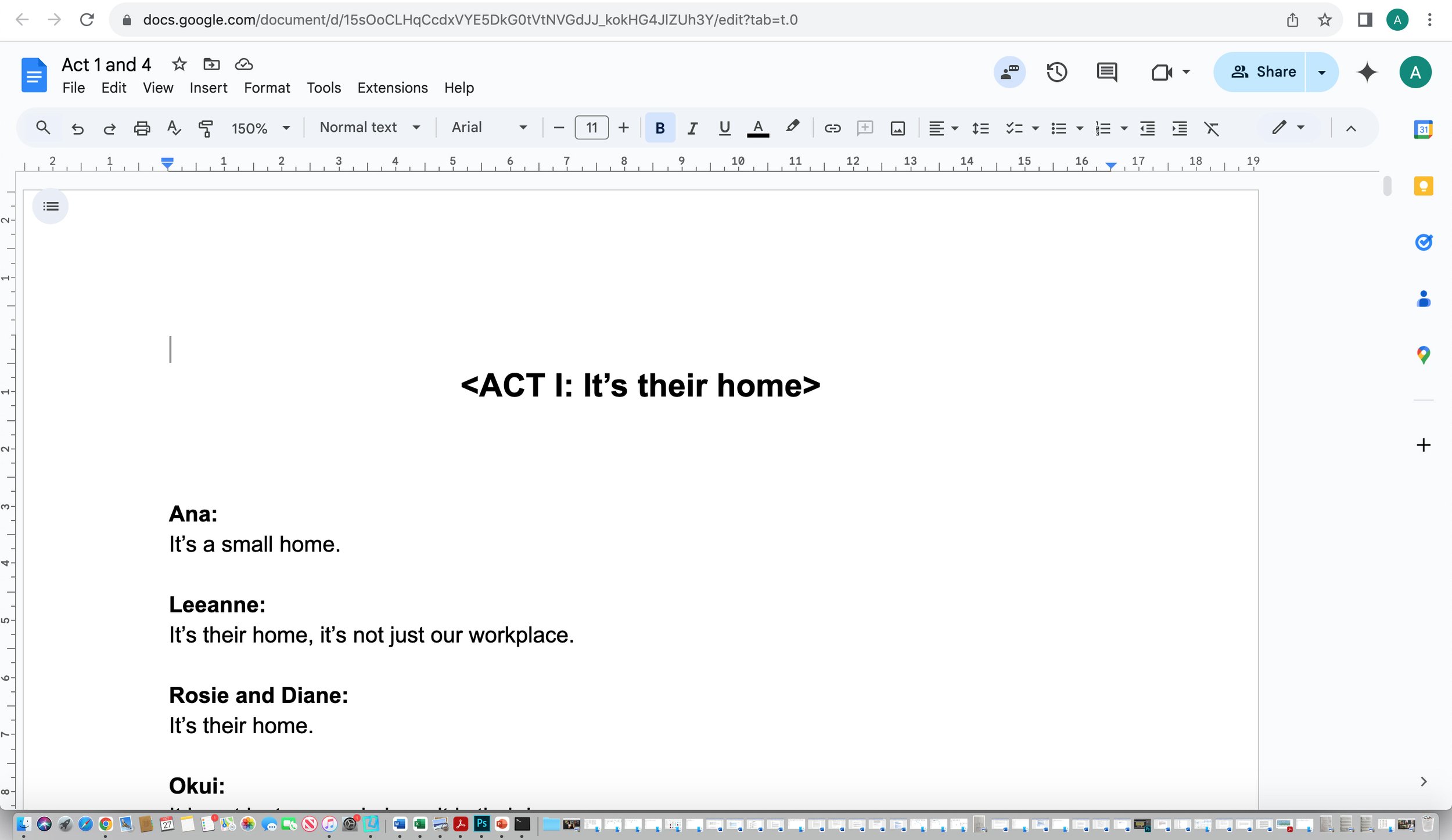Open the Insert menu
Screen dimensions: 1452x840
coord(208,88)
